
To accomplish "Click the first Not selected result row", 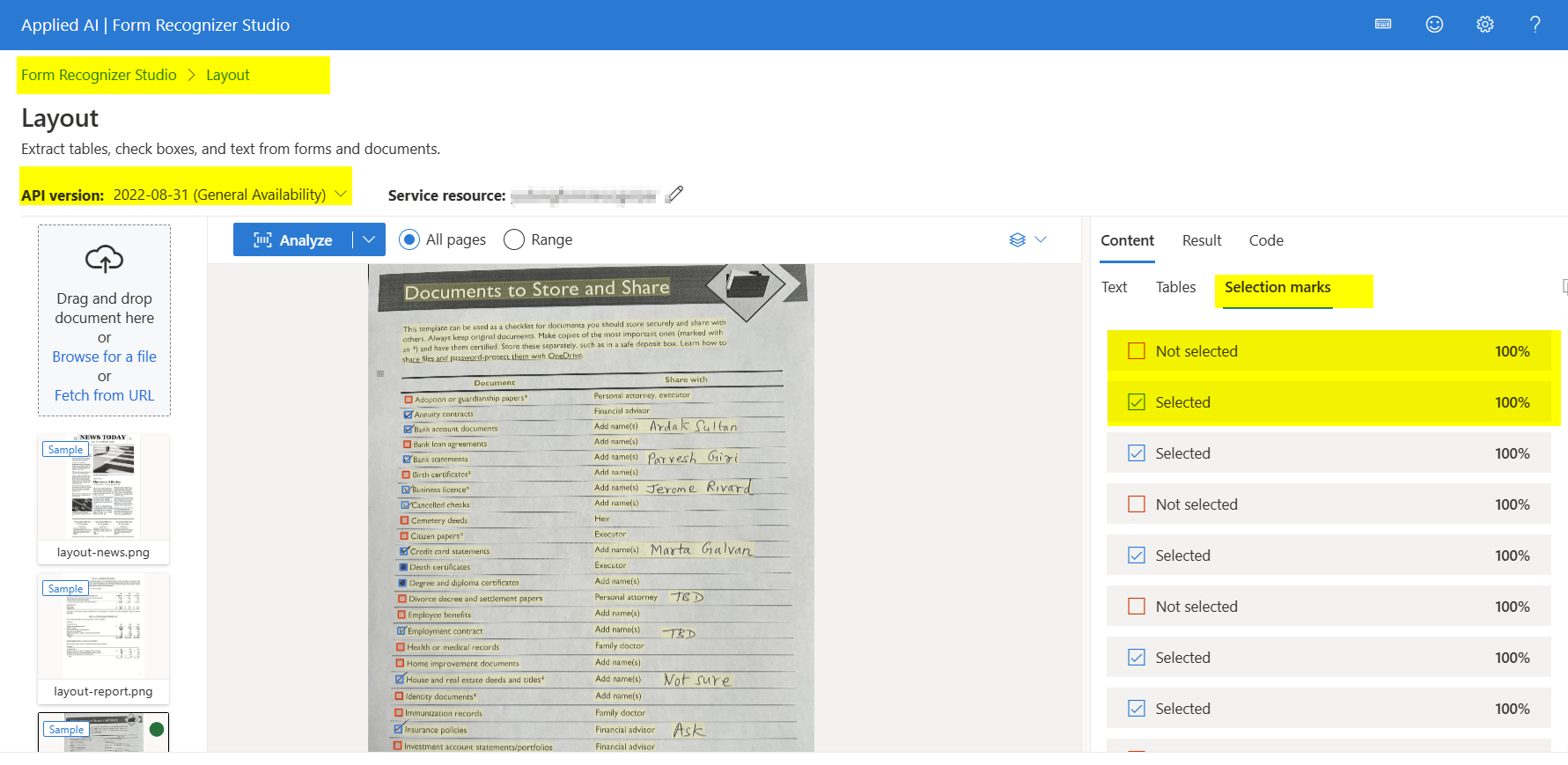I will [x=1329, y=351].
